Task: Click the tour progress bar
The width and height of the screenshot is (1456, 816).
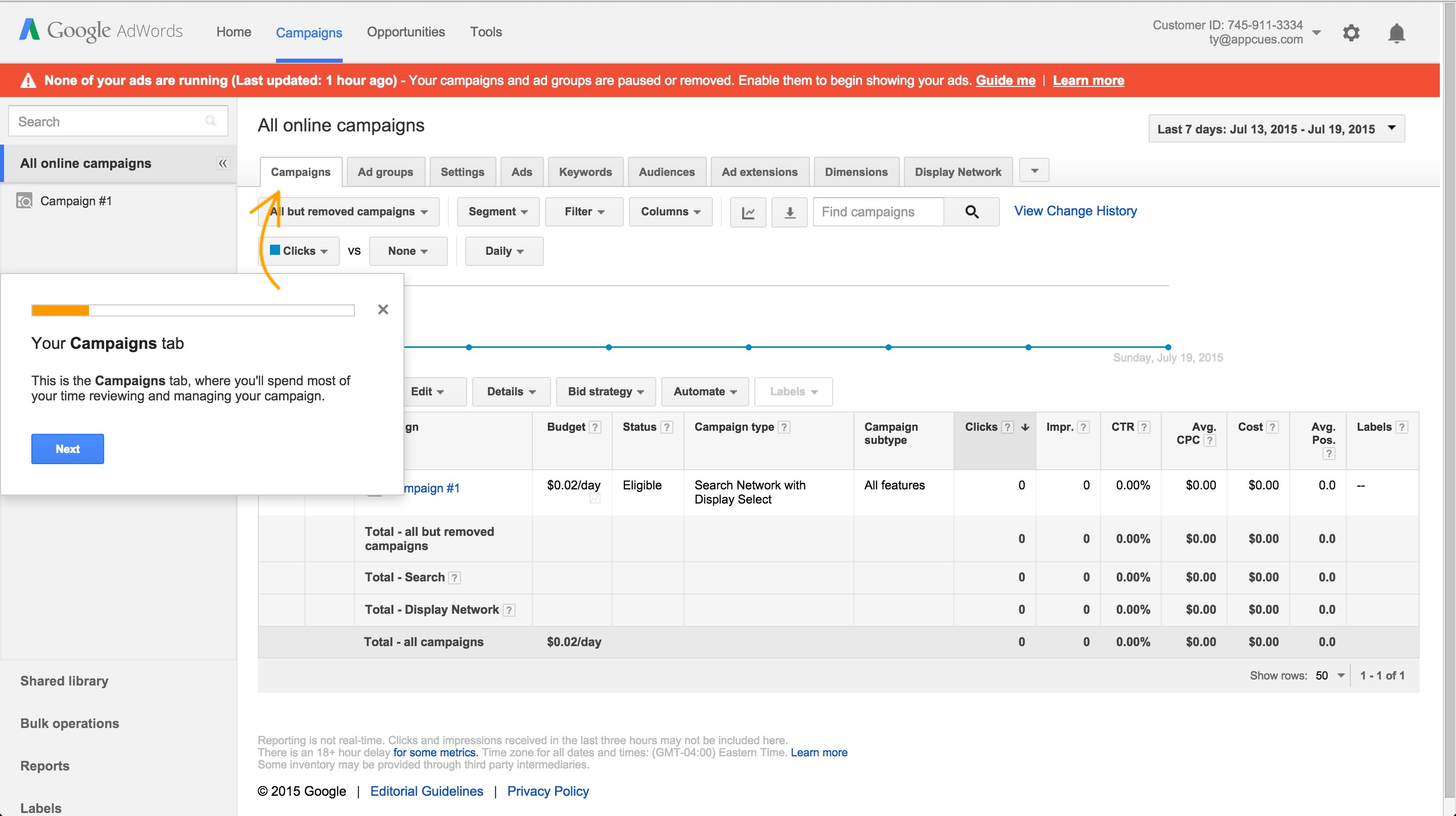Action: pyautogui.click(x=193, y=310)
